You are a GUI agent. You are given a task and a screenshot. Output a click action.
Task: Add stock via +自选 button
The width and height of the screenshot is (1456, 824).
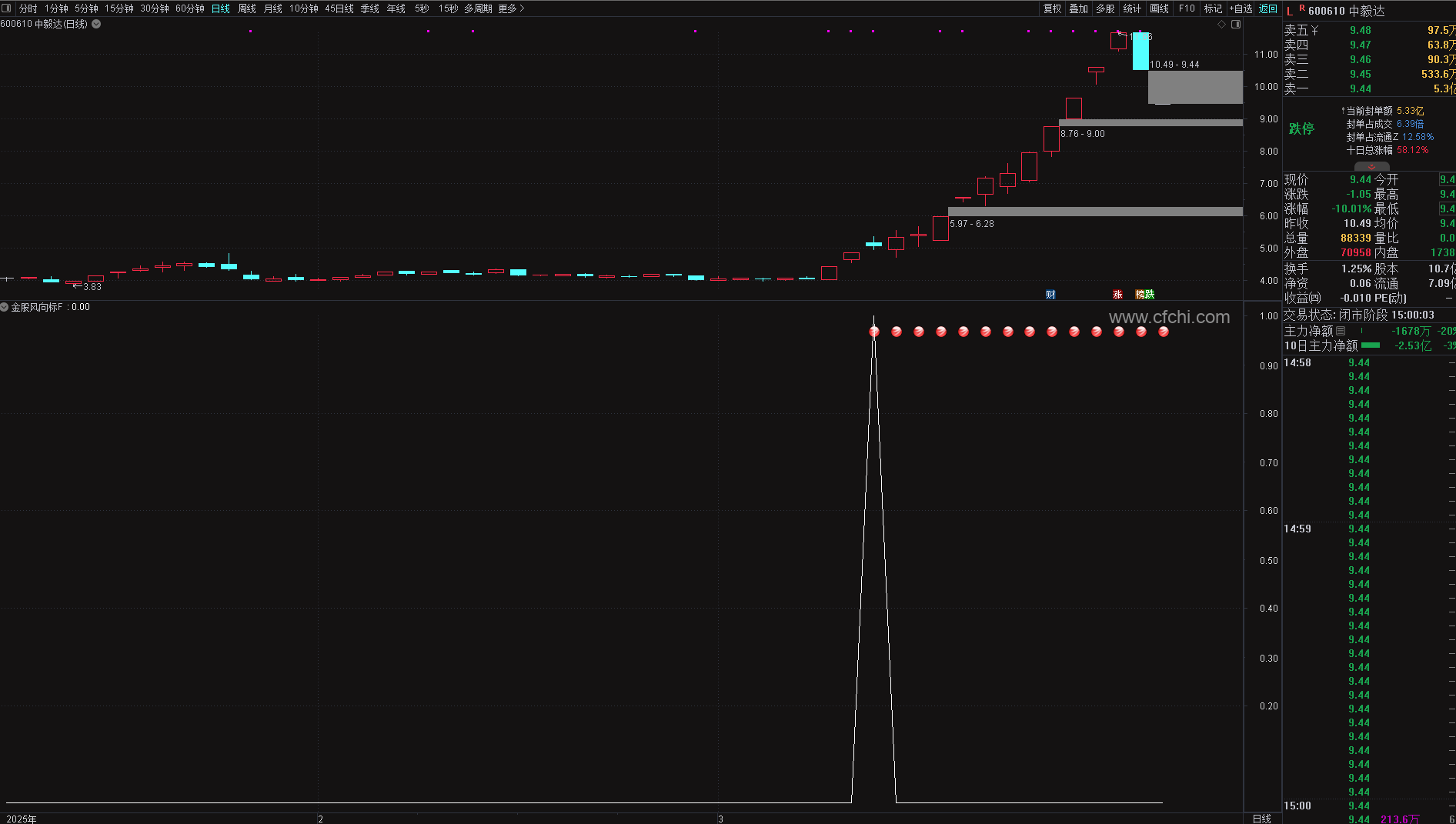click(1241, 8)
